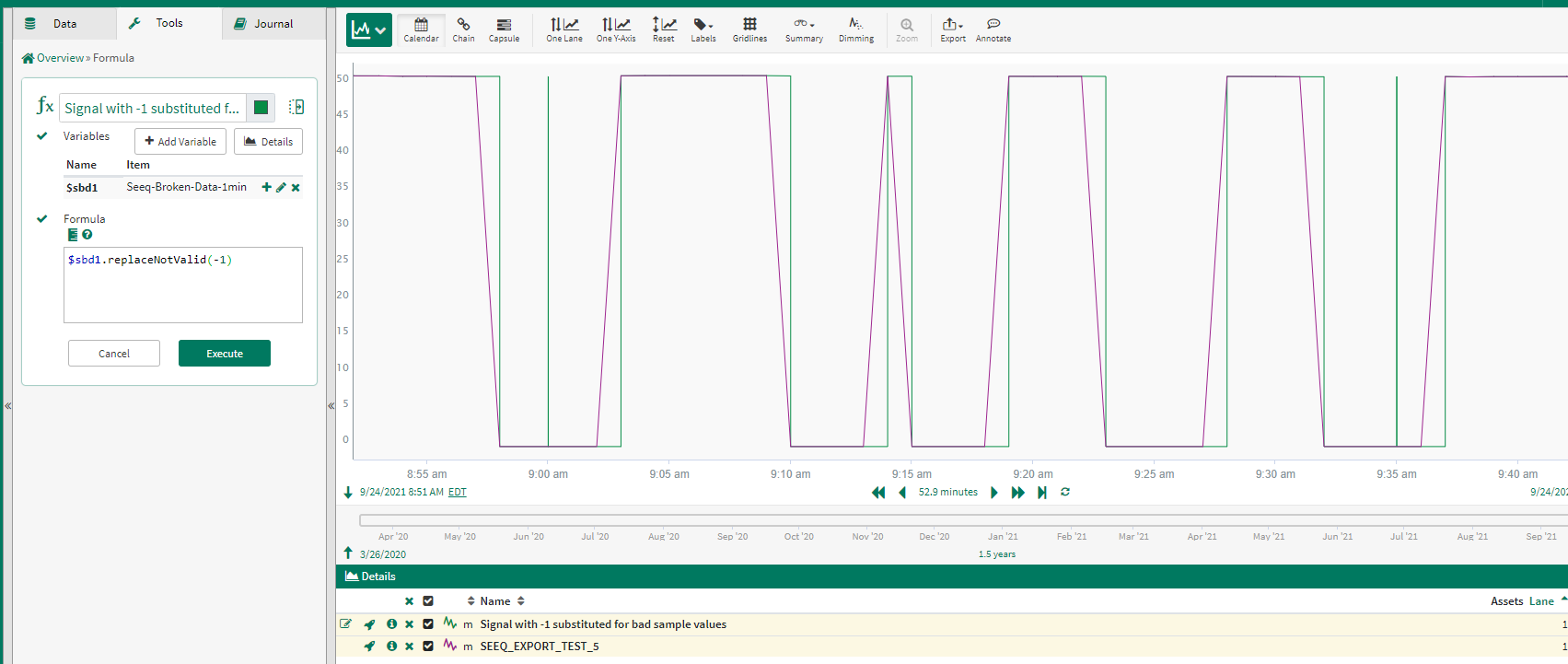Screen dimensions: 1568x664
Task: Toggle Gridlines on the chart
Action: tap(749, 29)
